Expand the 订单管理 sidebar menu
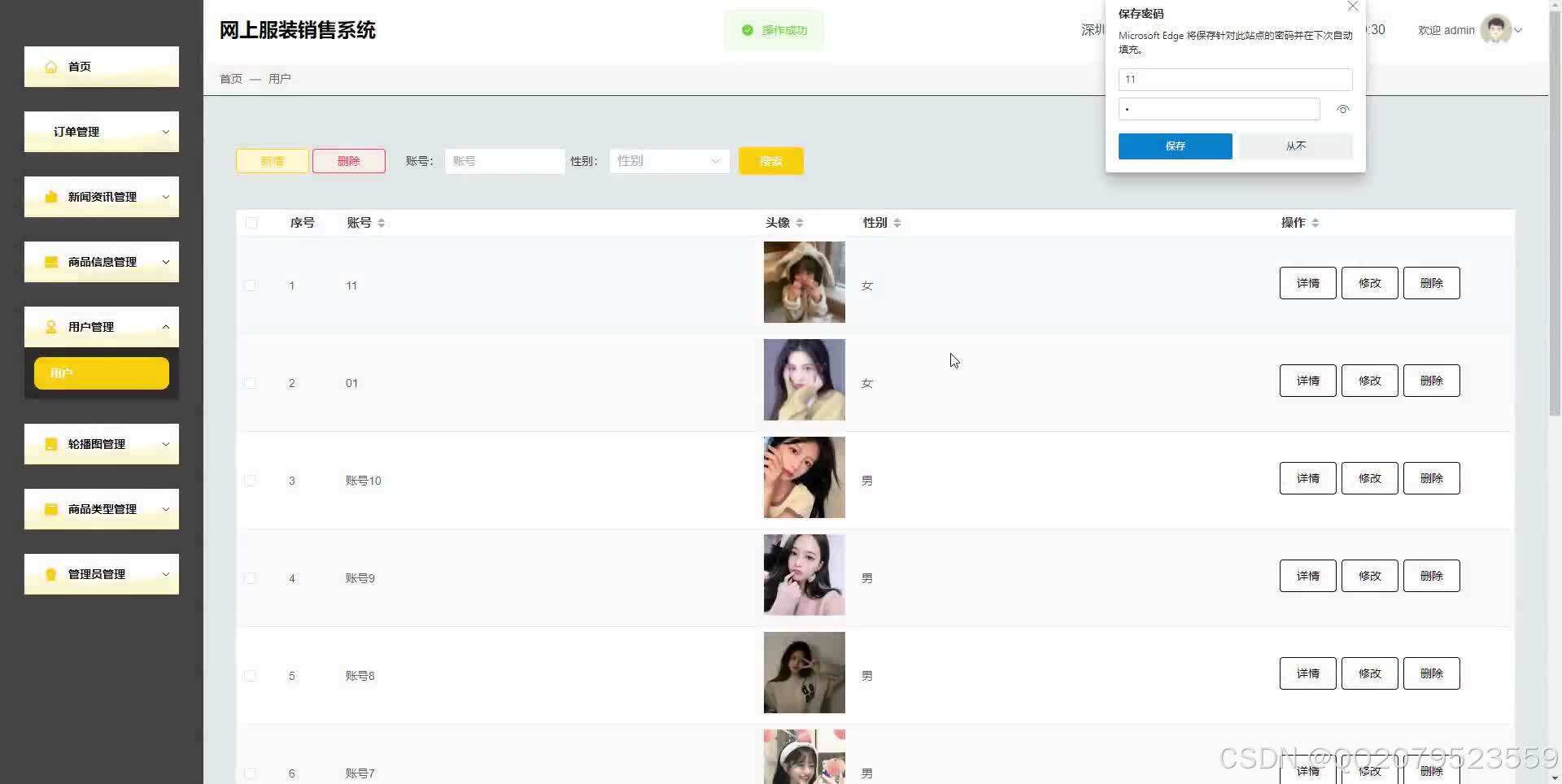Image resolution: width=1562 pixels, height=784 pixels. pyautogui.click(x=102, y=132)
